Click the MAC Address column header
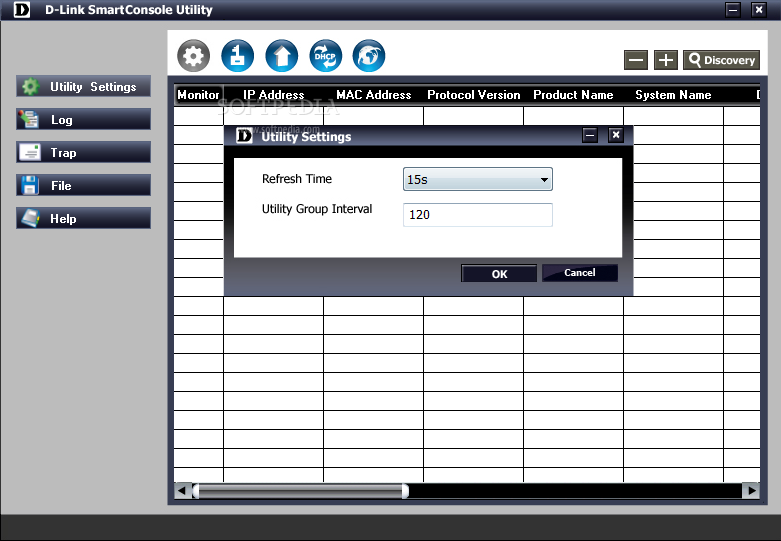The height and width of the screenshot is (541, 781). point(374,95)
